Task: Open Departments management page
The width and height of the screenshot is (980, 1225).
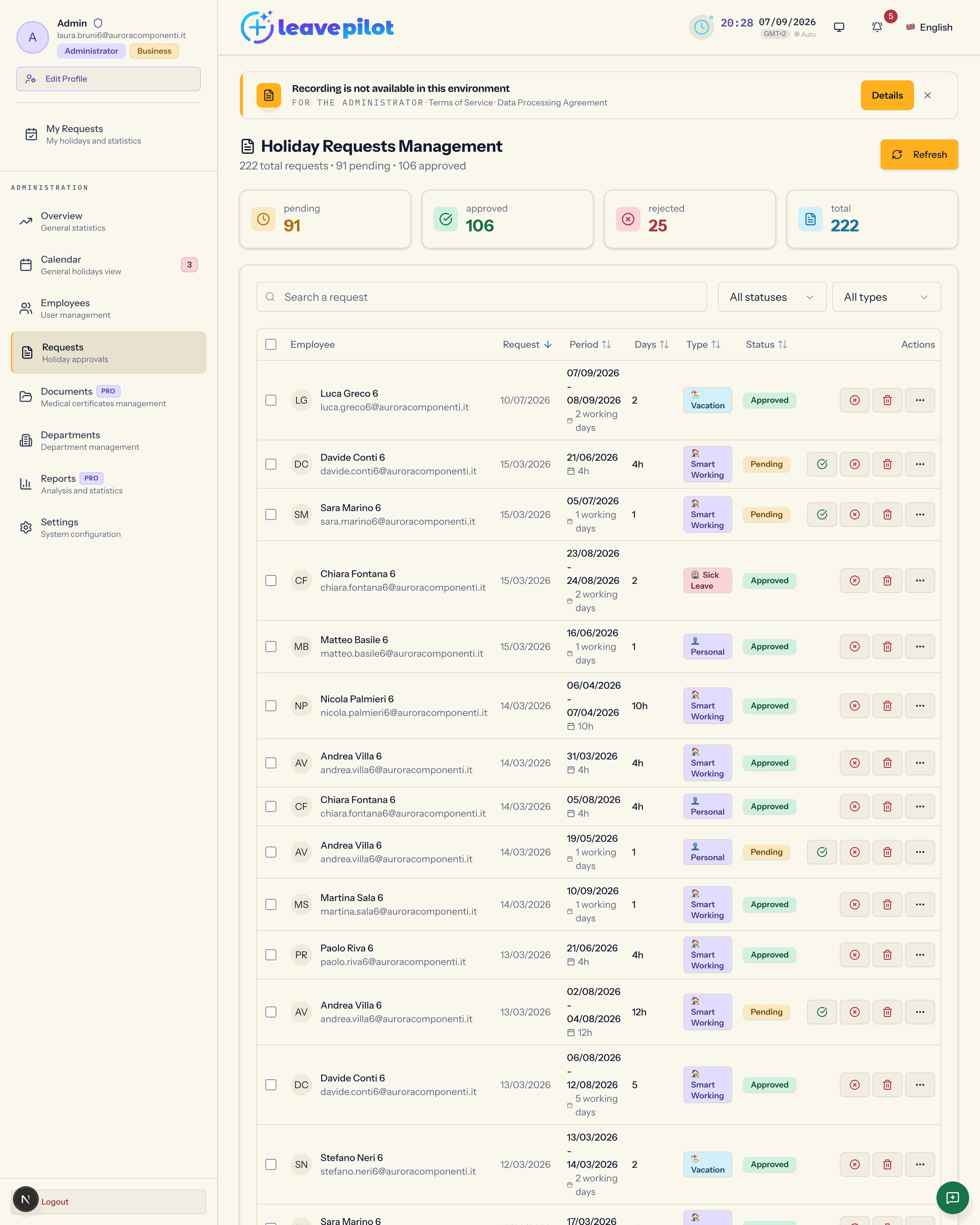Action: point(109,440)
